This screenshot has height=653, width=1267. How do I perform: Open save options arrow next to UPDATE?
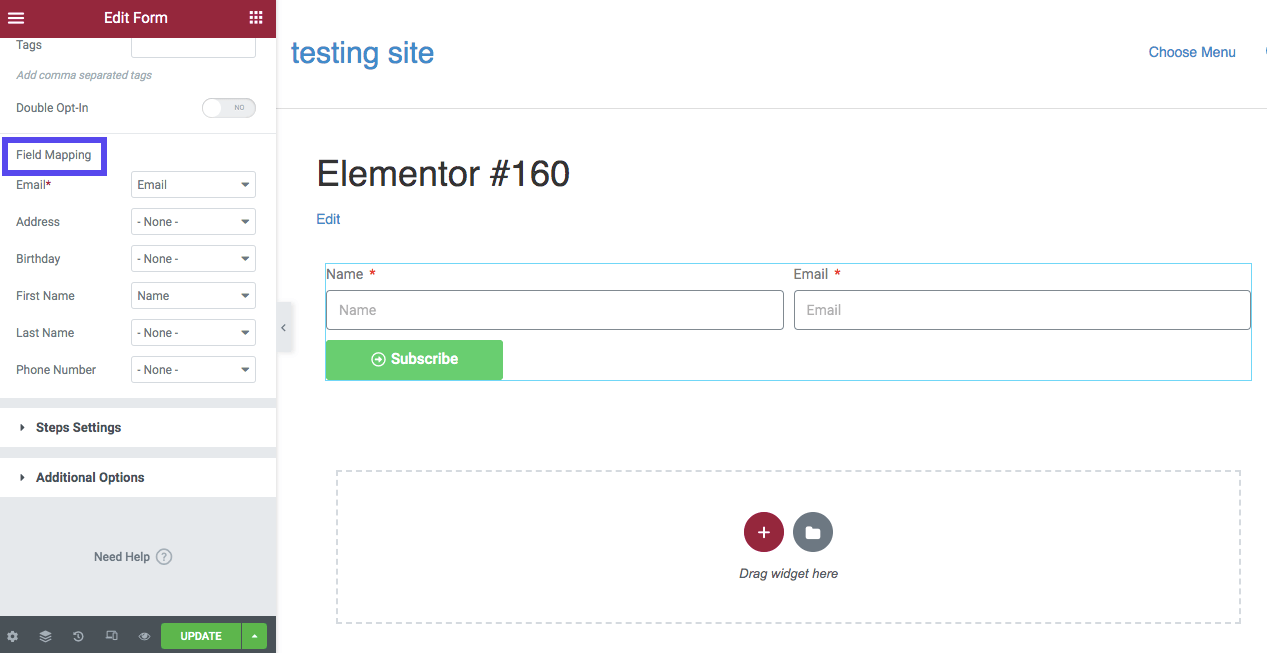tap(254, 635)
